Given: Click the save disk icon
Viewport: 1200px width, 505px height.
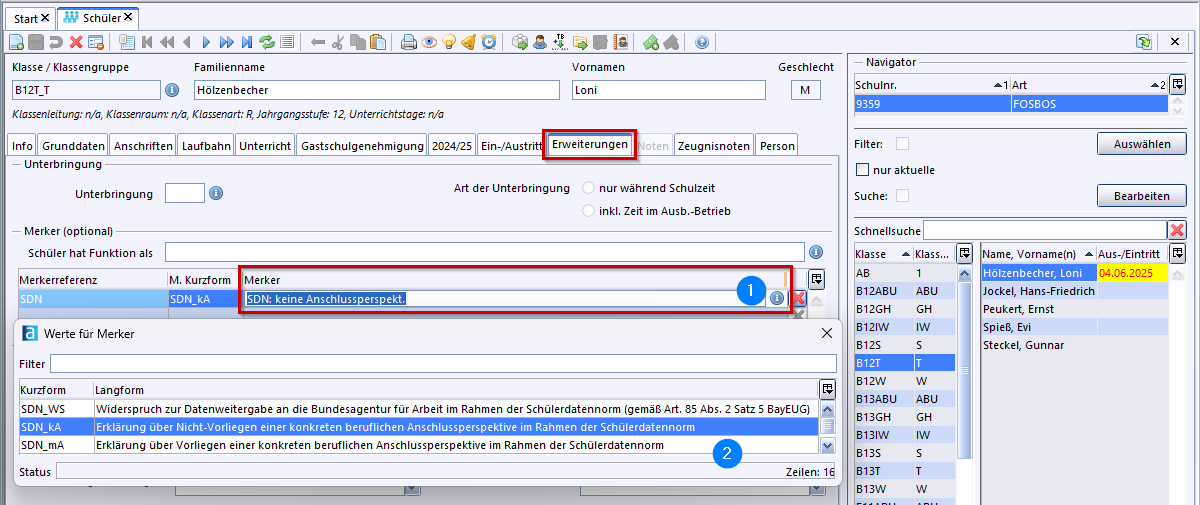Looking at the screenshot, I should (36, 42).
